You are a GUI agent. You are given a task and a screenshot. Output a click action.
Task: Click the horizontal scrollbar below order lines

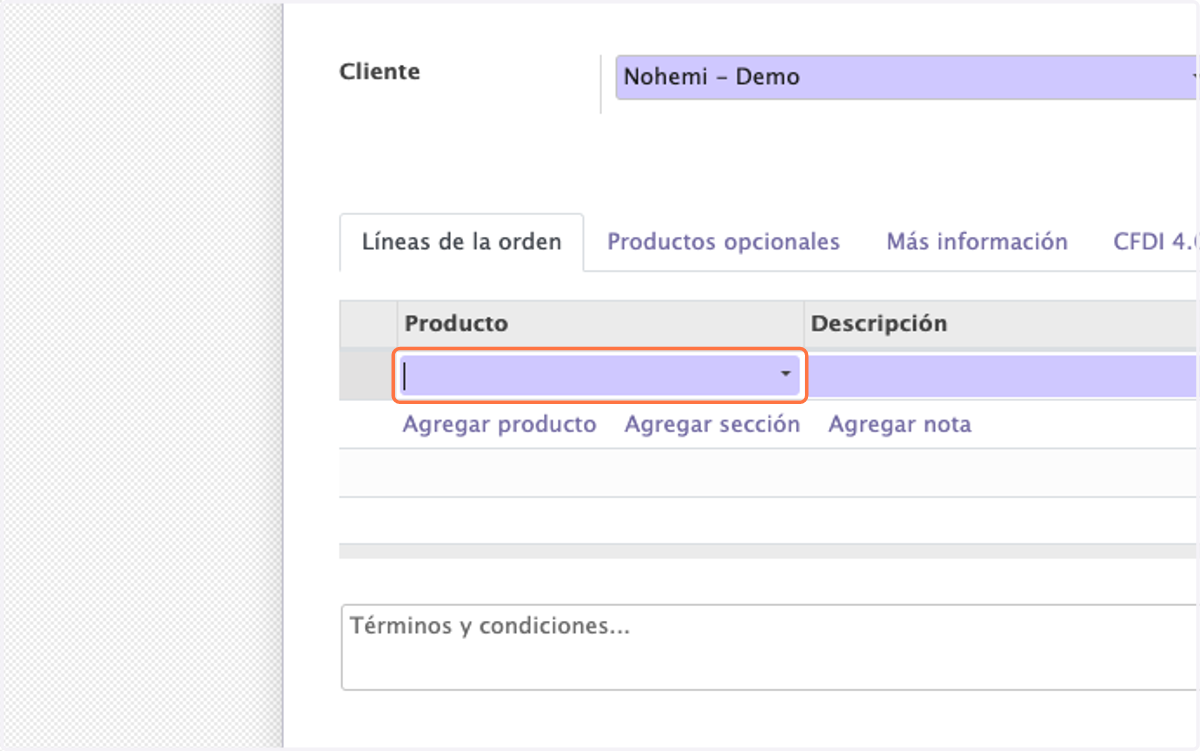(769, 551)
